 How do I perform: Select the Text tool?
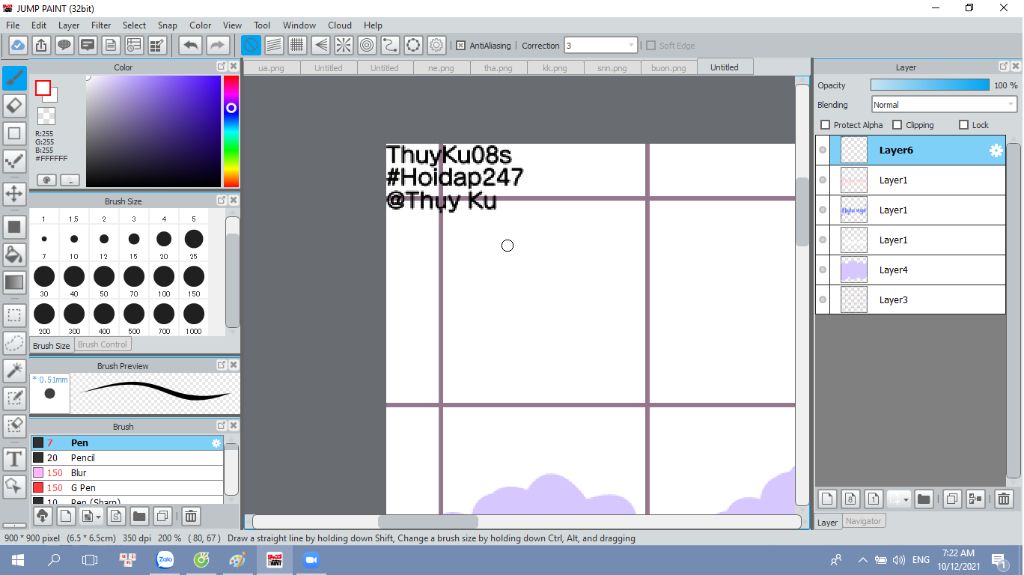14,459
